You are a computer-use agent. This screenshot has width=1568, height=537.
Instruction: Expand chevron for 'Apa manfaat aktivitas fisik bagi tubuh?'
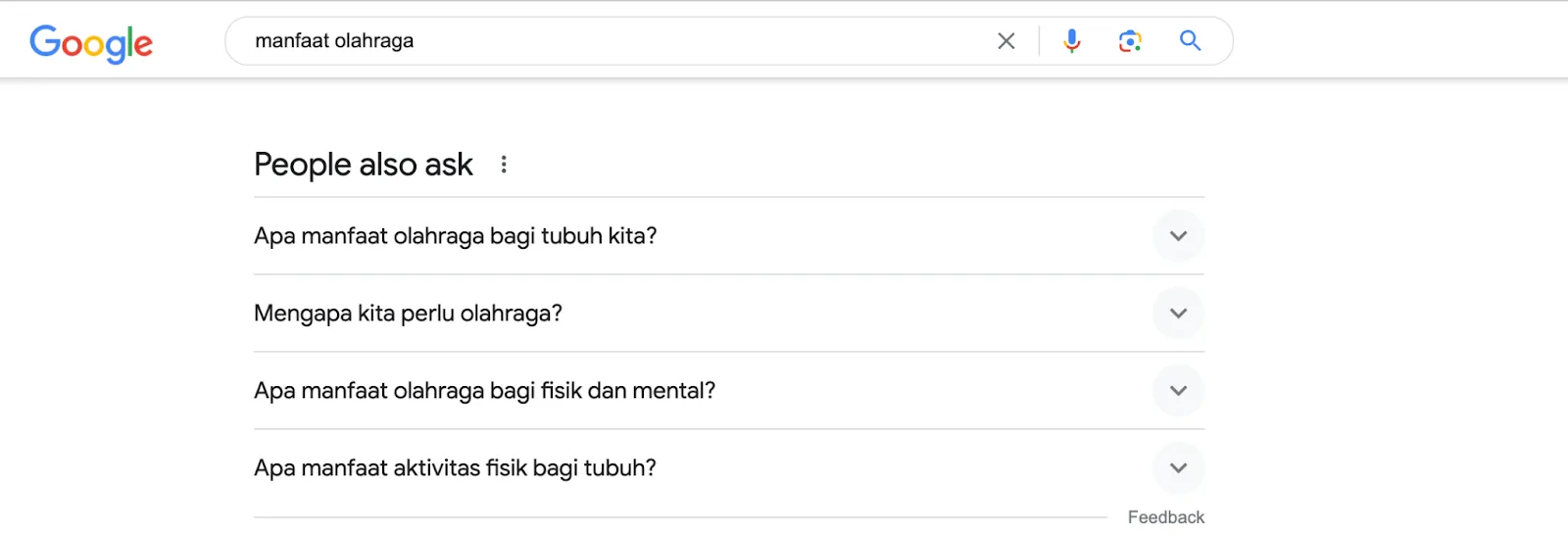click(1178, 468)
